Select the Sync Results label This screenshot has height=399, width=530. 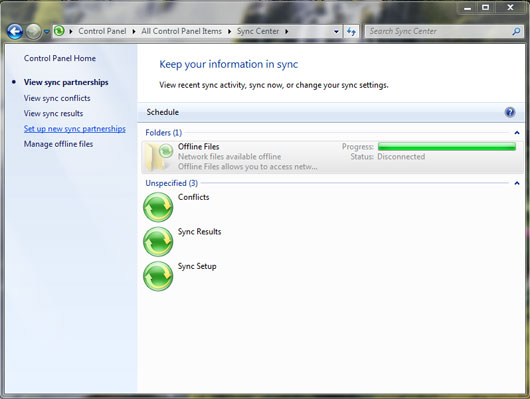coord(199,232)
